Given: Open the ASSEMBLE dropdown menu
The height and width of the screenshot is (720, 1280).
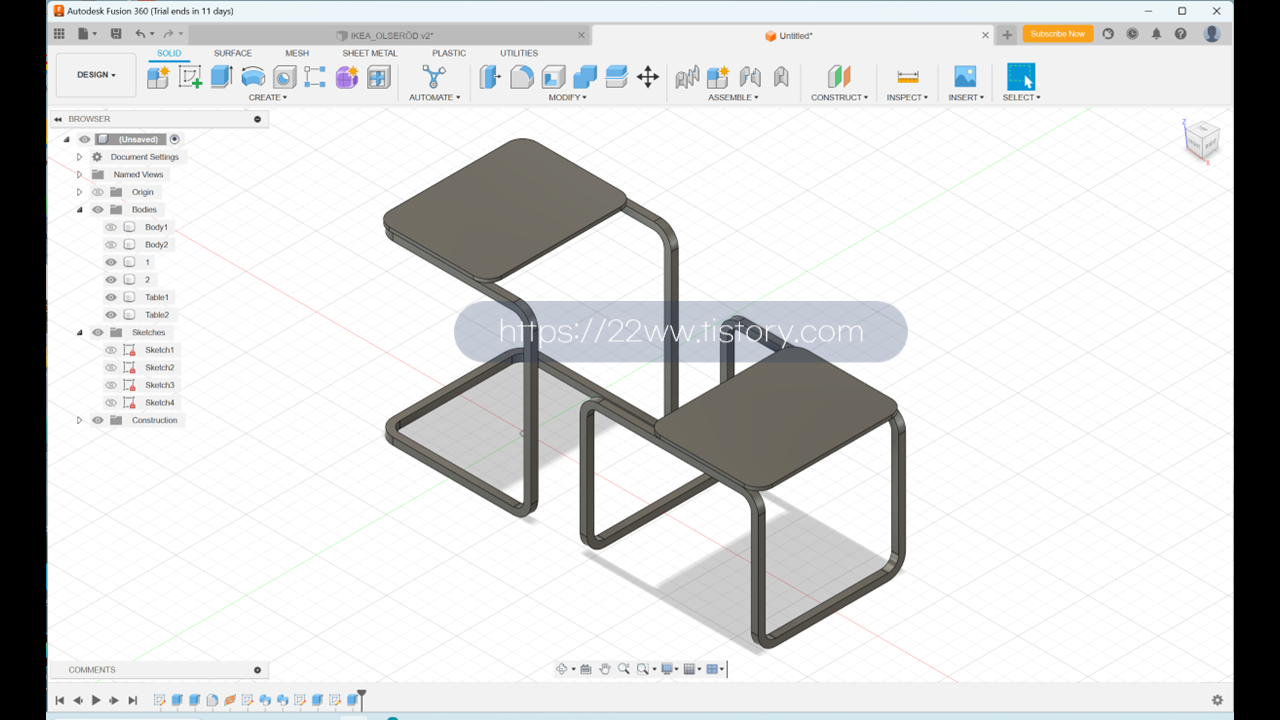Looking at the screenshot, I should pos(733,97).
